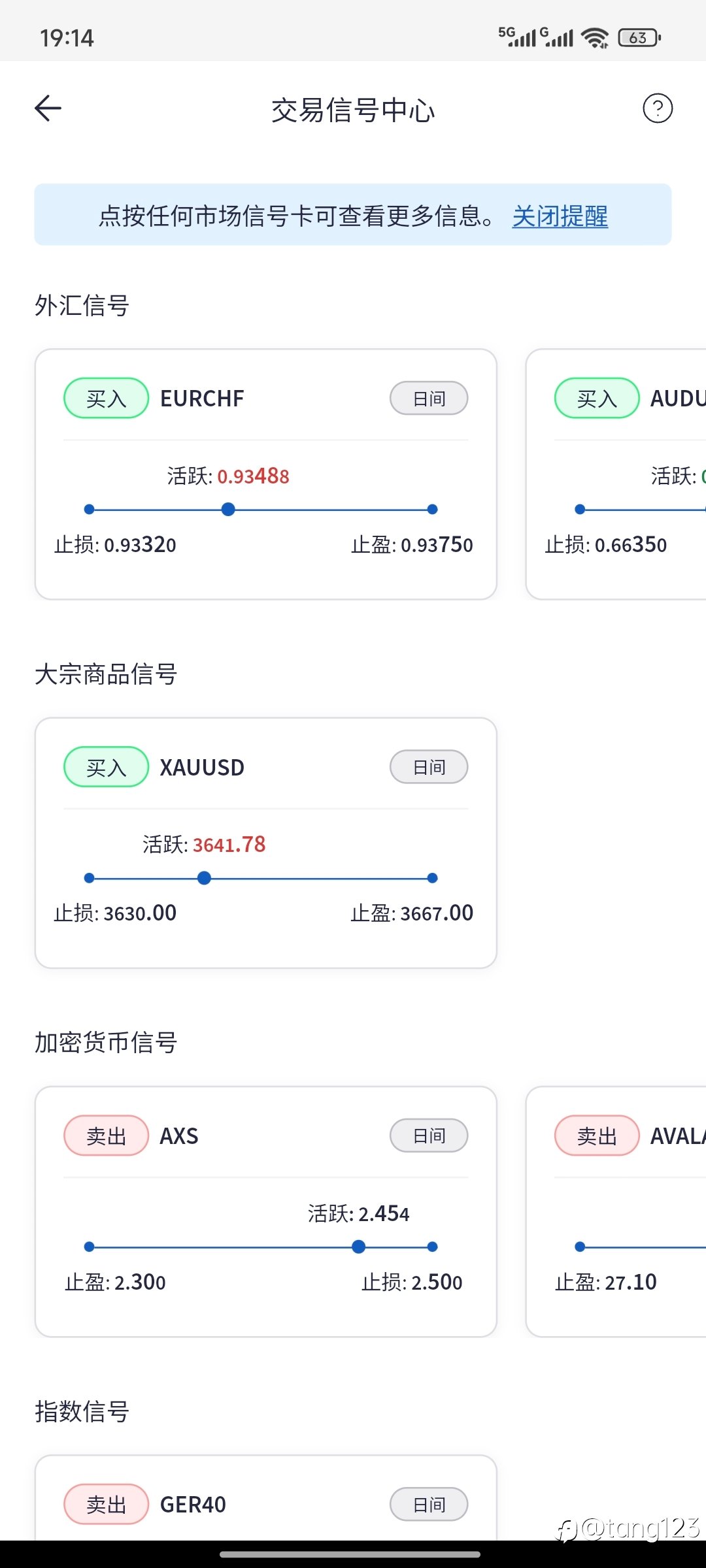706x1568 pixels.
Task: Open the partially visible AUD forex signal card
Action: pyautogui.click(x=616, y=474)
